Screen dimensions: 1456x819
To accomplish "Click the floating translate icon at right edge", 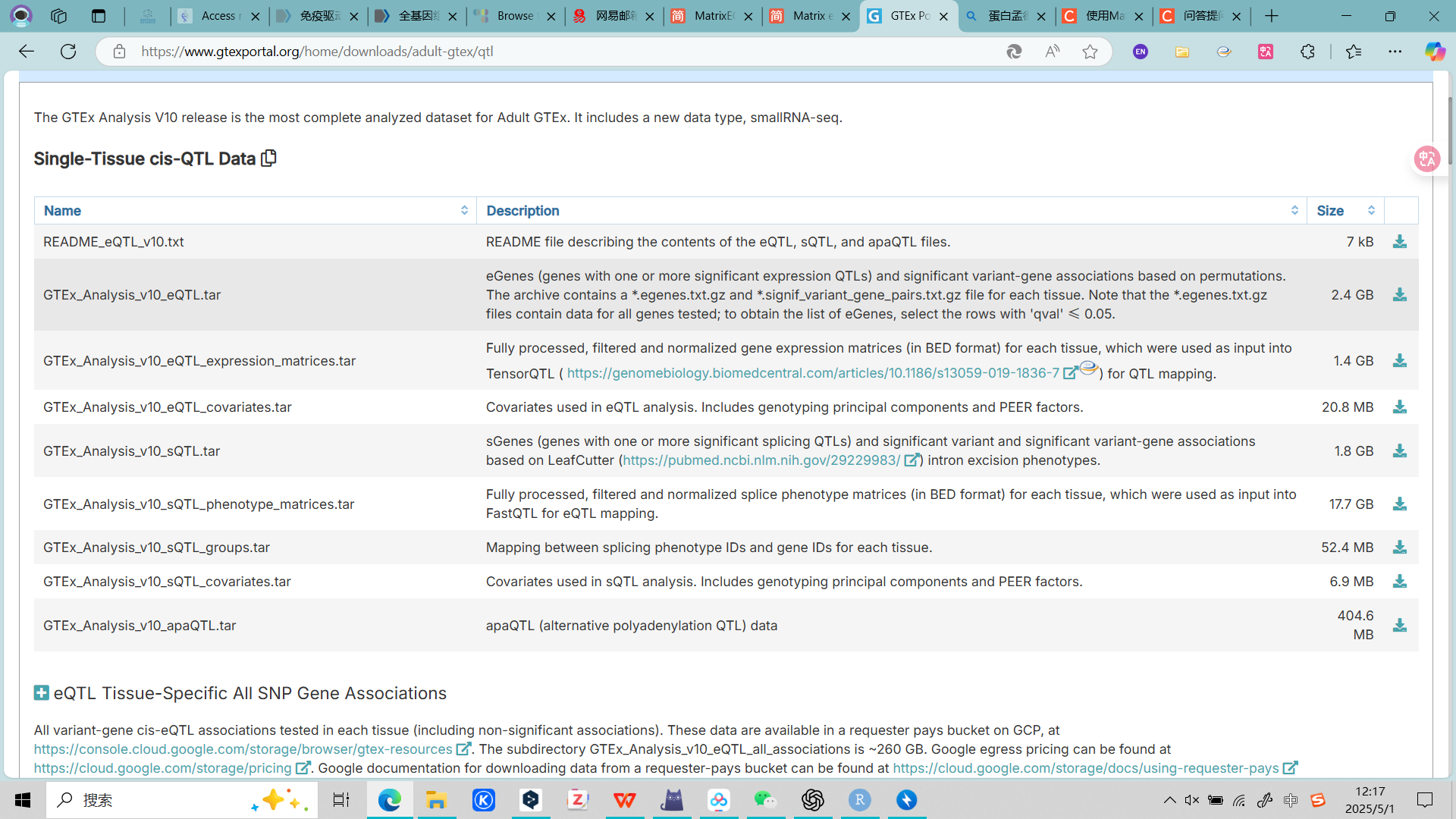I will (x=1426, y=159).
